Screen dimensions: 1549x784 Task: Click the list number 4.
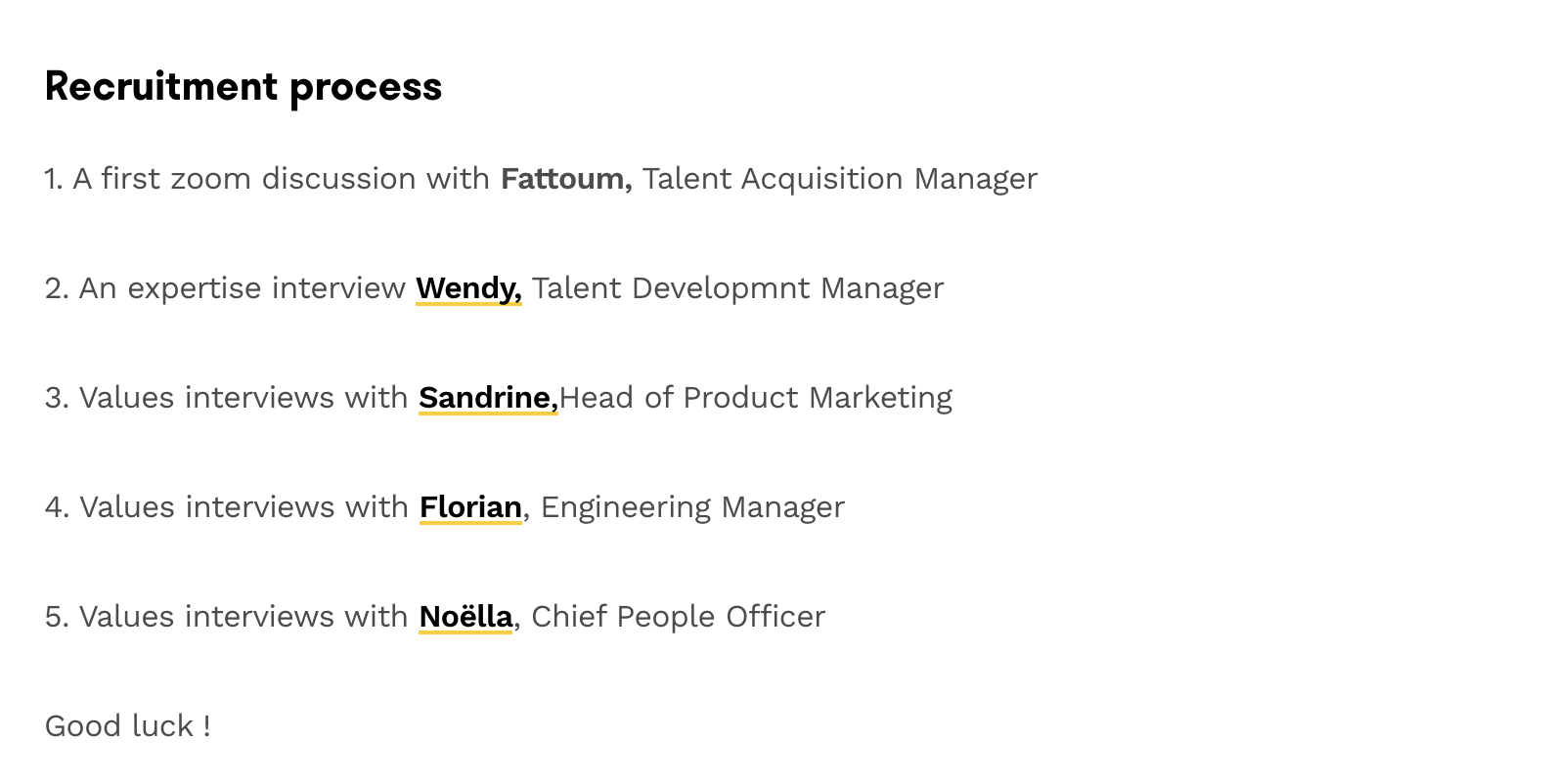[x=56, y=507]
